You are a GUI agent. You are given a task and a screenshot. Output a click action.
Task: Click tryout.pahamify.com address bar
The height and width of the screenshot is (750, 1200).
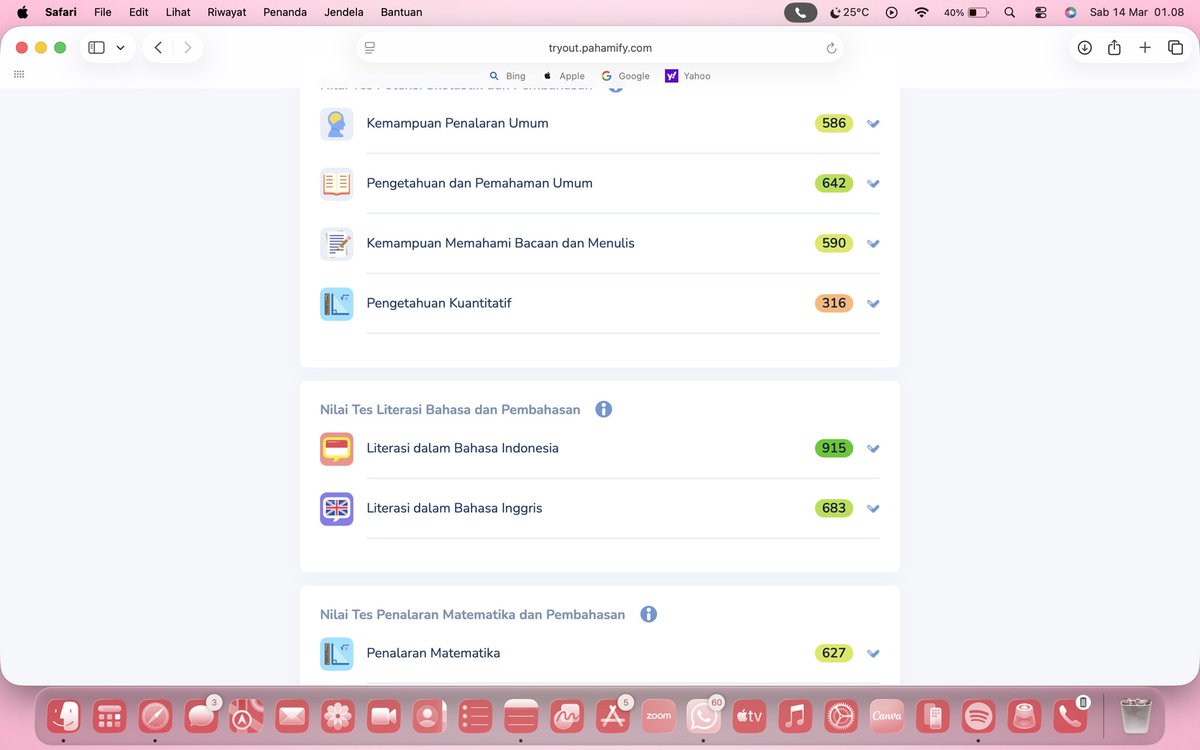click(600, 47)
